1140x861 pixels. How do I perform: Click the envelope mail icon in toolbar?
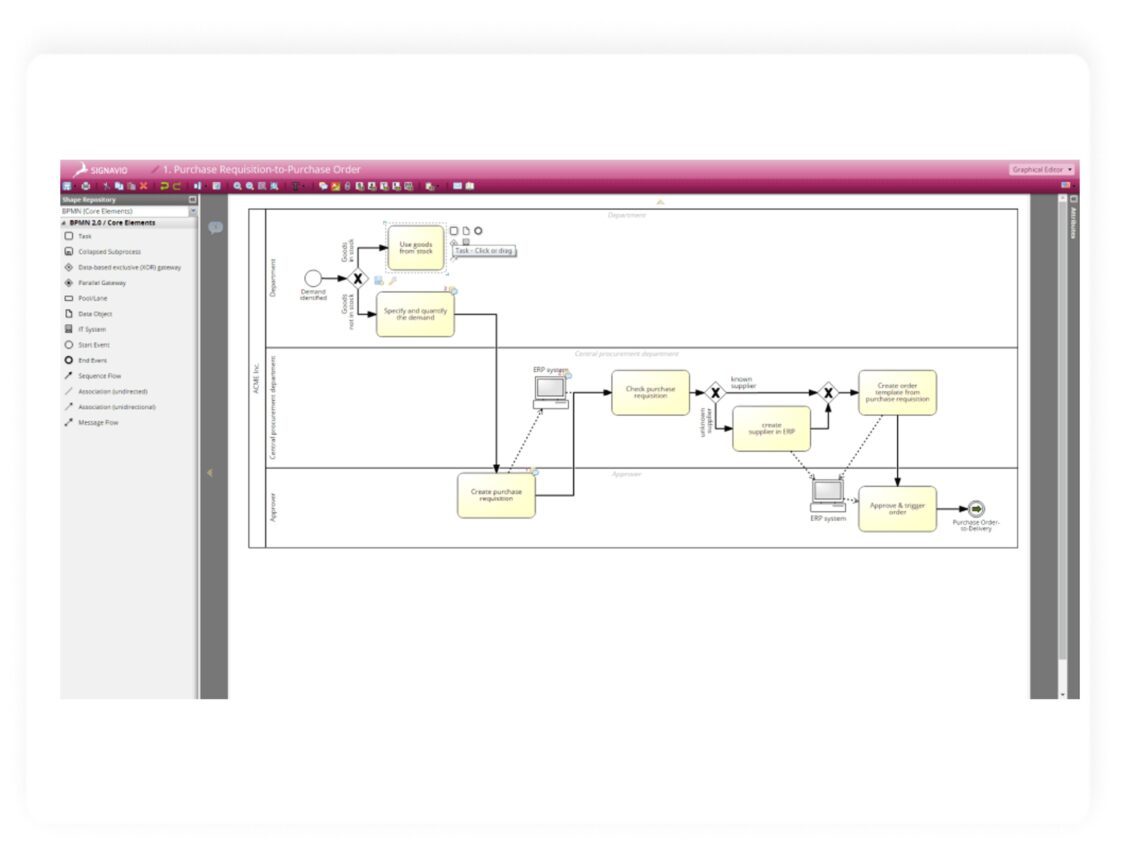point(457,186)
